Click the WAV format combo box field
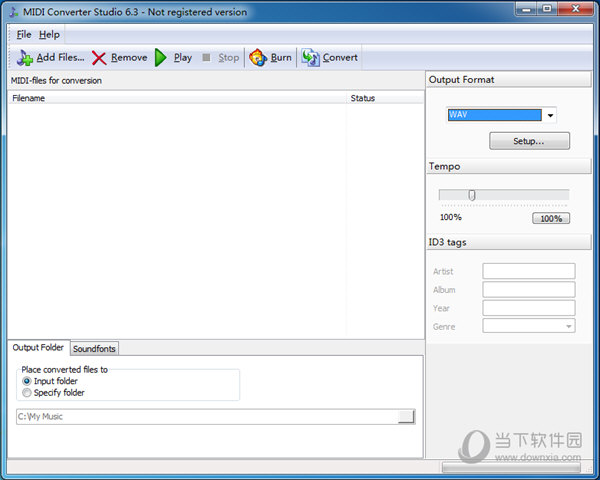The image size is (600, 480). 495,115
